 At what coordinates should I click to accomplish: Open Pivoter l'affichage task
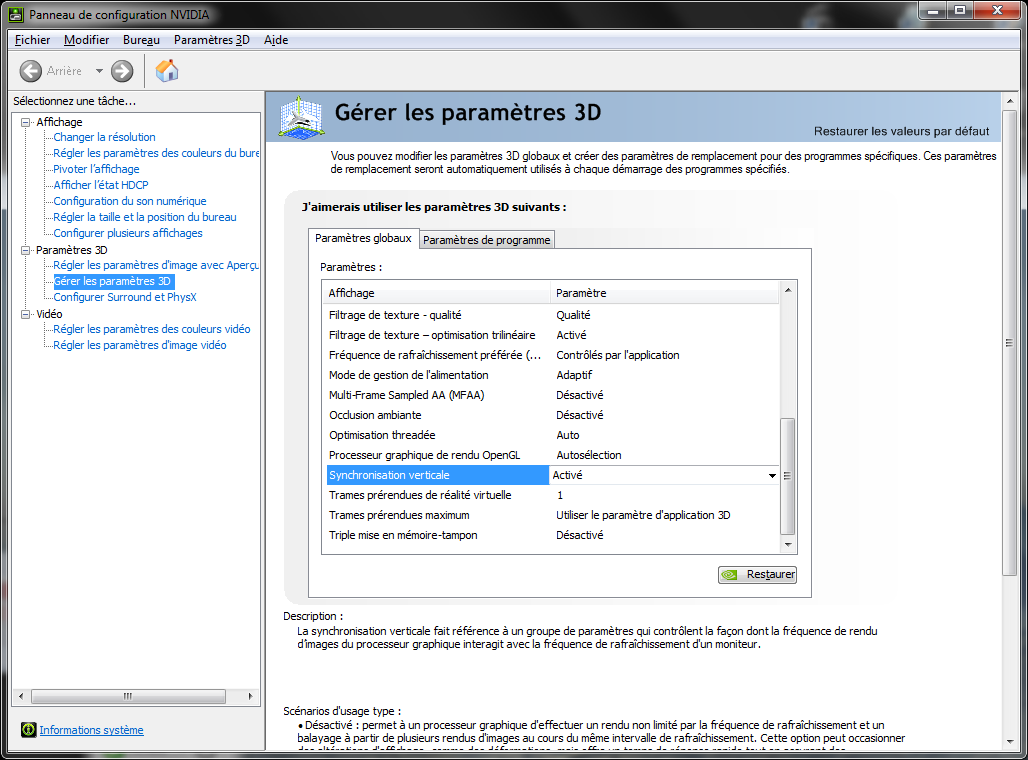[96, 169]
